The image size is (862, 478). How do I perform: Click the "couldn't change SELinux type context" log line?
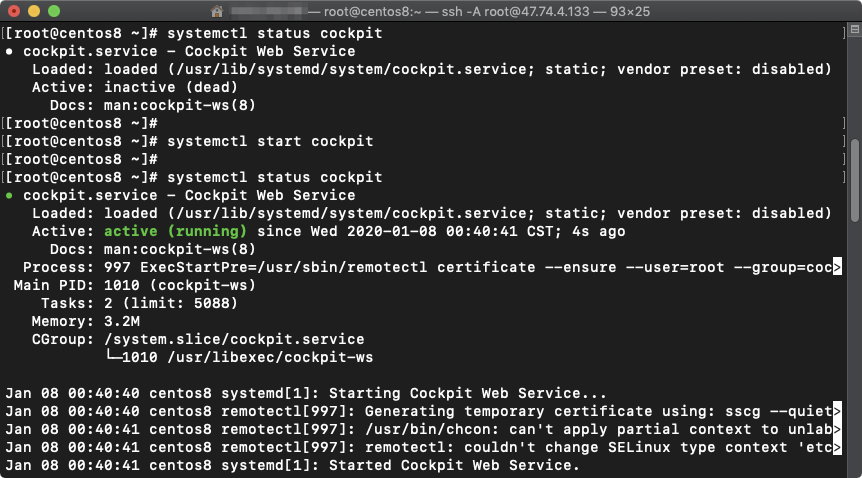(423, 447)
